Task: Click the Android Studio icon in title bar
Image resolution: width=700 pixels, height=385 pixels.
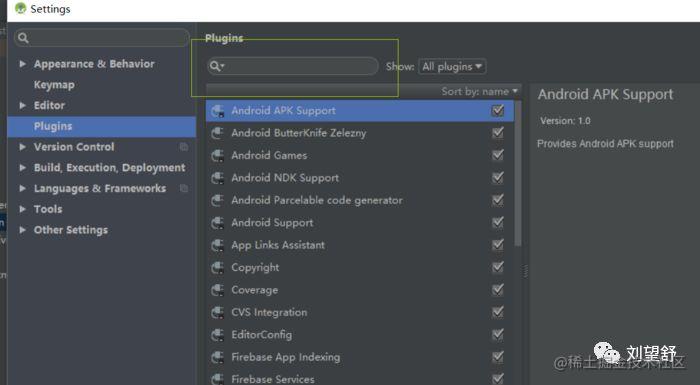Action: pos(21,8)
